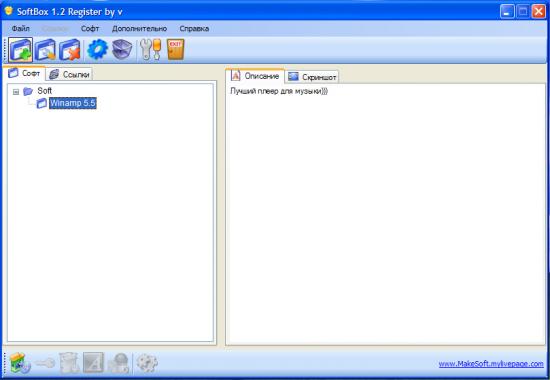Click the green software box icon at bottom
This screenshot has height=380, width=550.
click(x=20, y=363)
